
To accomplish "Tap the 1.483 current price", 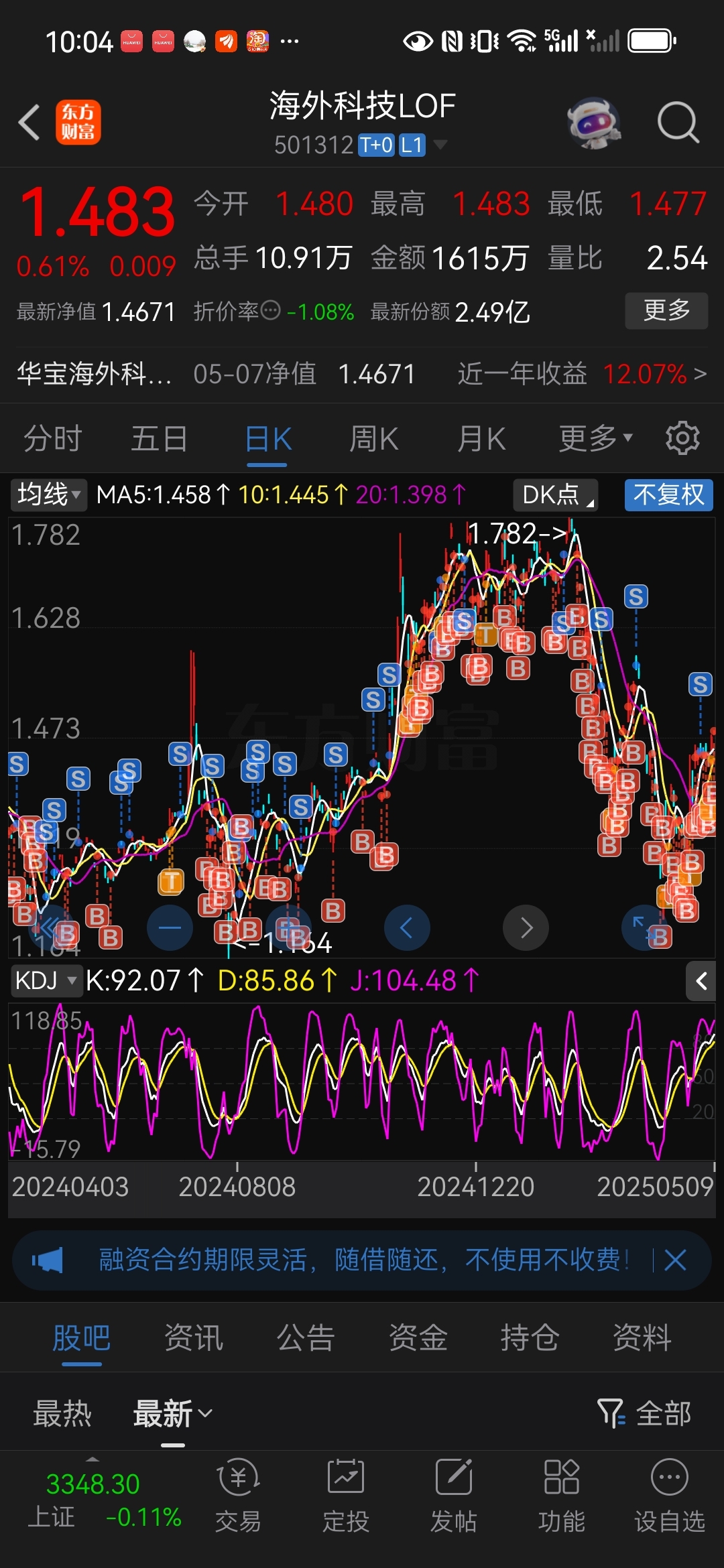I will click(98, 212).
